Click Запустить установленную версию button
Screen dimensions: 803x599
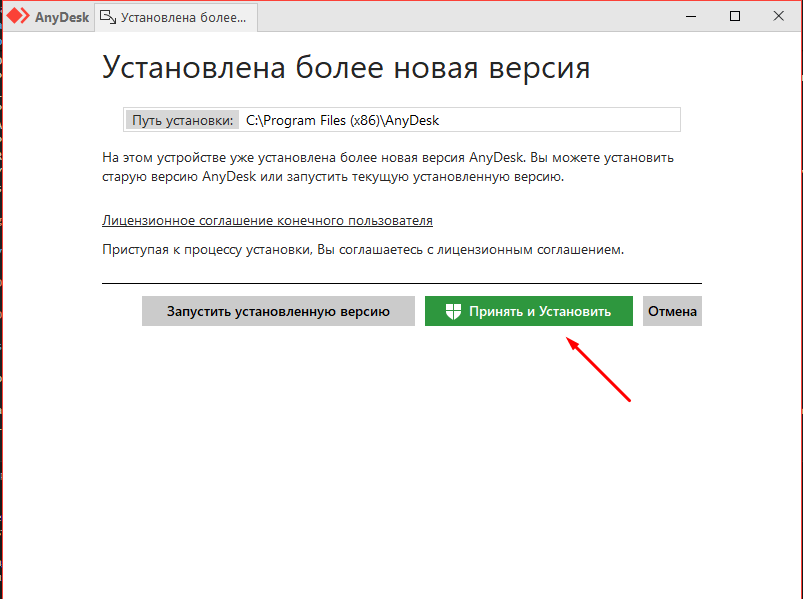pyautogui.click(x=278, y=311)
